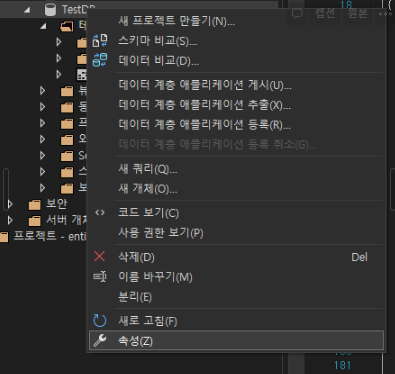Viewport: 395px width, 374px height.
Task: Select 데이터 계층 애플리케이션 등록(R)...
Action: click(237, 125)
